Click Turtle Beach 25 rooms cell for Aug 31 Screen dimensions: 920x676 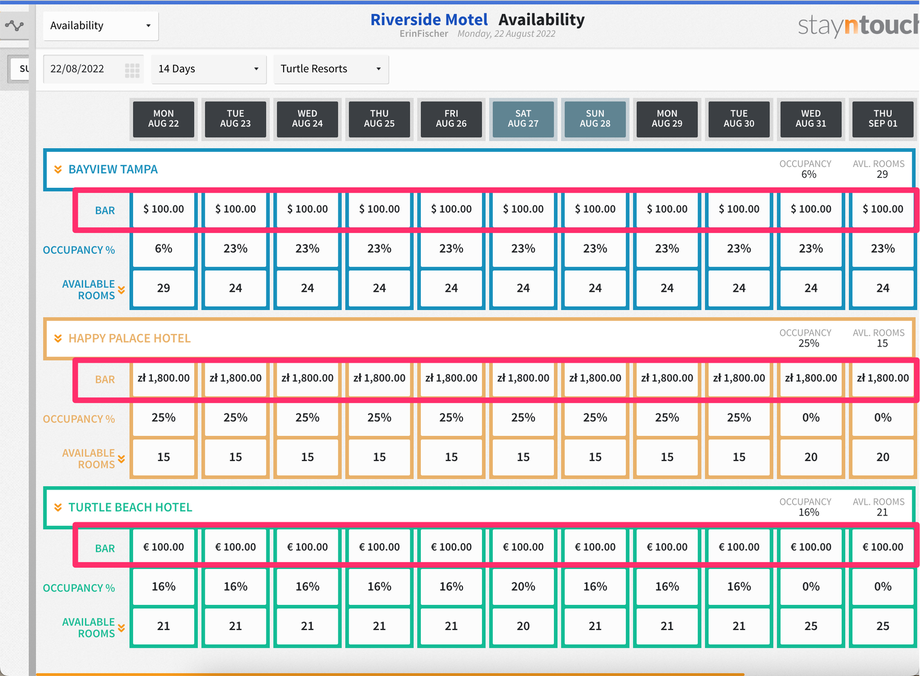click(x=811, y=627)
